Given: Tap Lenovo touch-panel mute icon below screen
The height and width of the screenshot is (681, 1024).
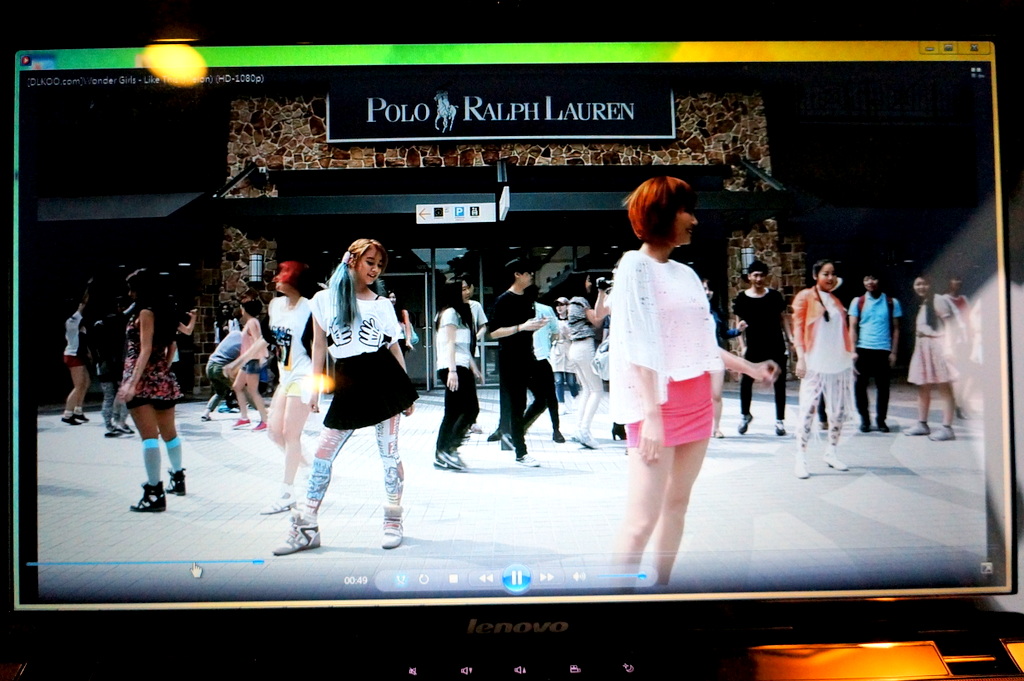Looking at the screenshot, I should tap(411, 670).
